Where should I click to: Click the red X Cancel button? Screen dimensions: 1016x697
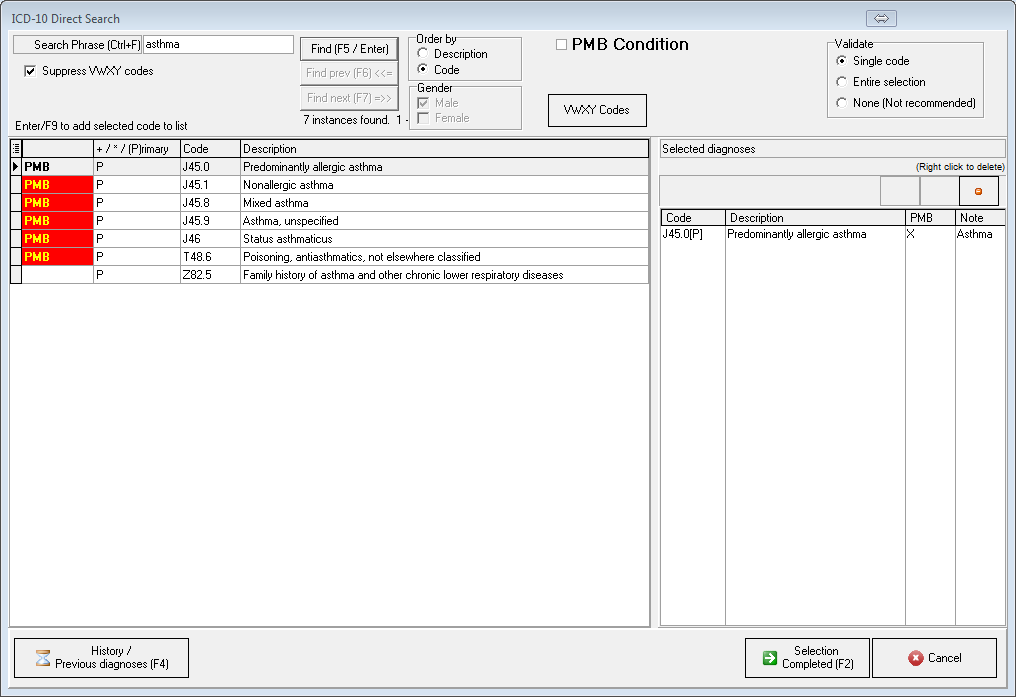(934, 658)
